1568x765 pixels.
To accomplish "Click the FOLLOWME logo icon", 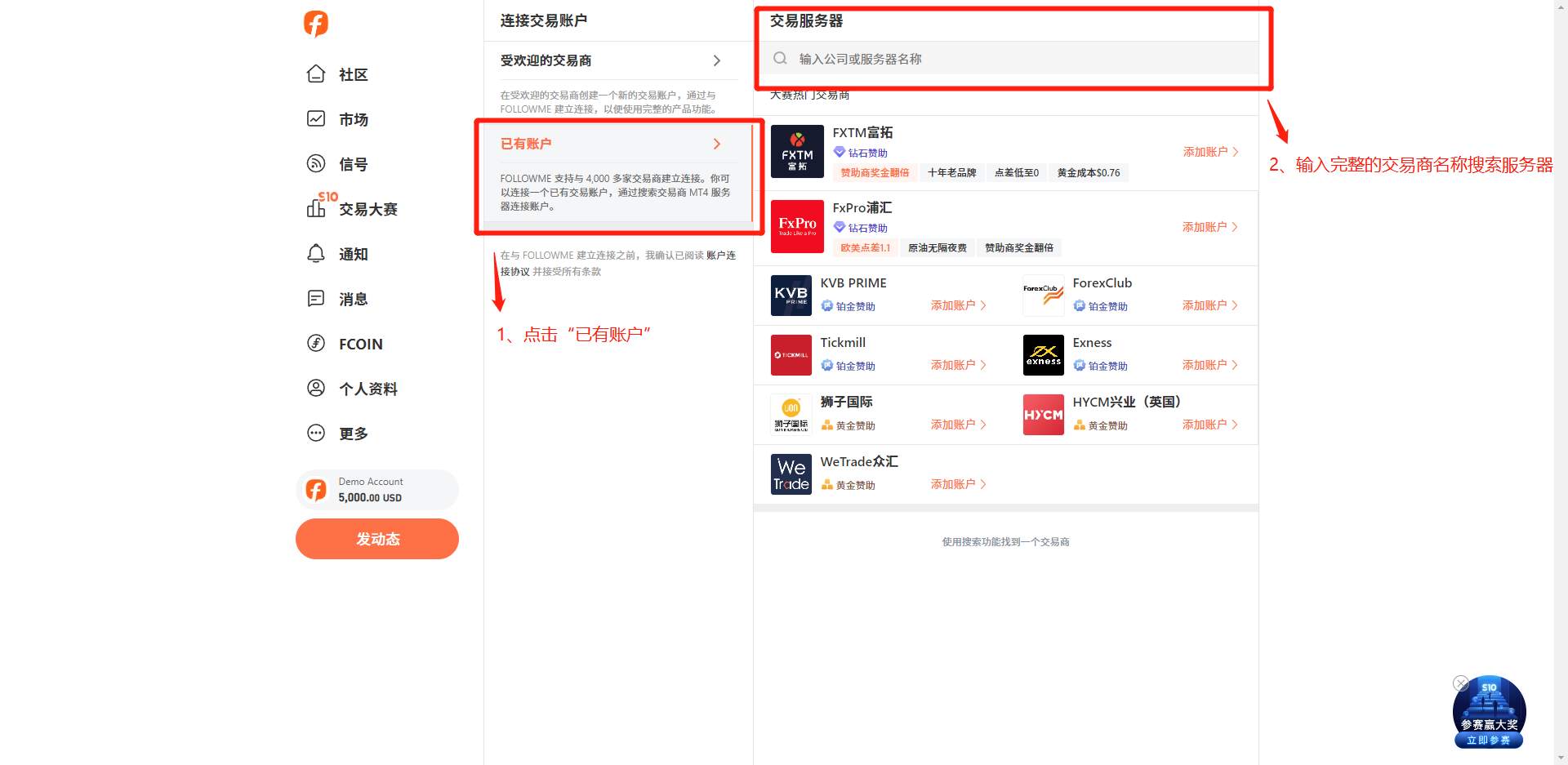I will [x=316, y=24].
